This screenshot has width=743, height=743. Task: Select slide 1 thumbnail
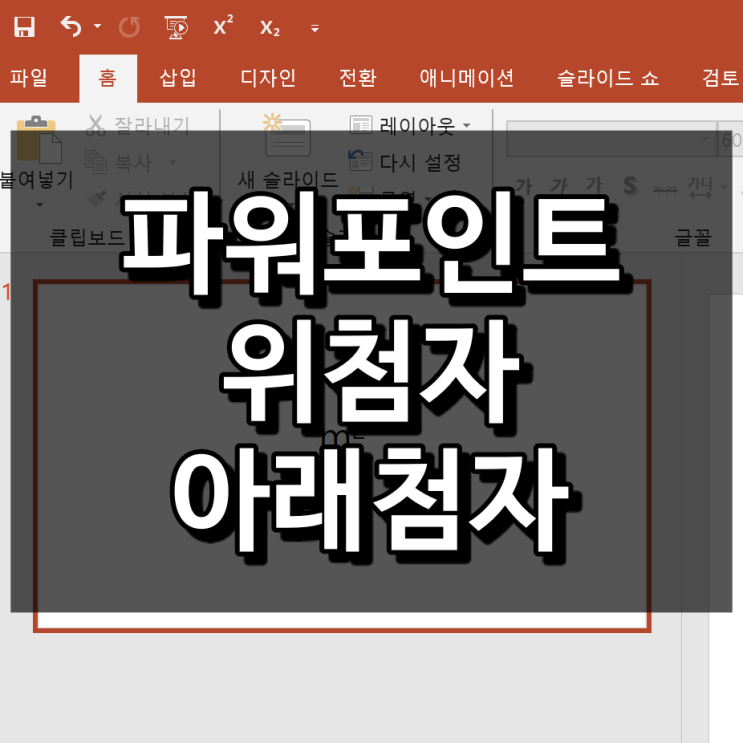[342, 456]
